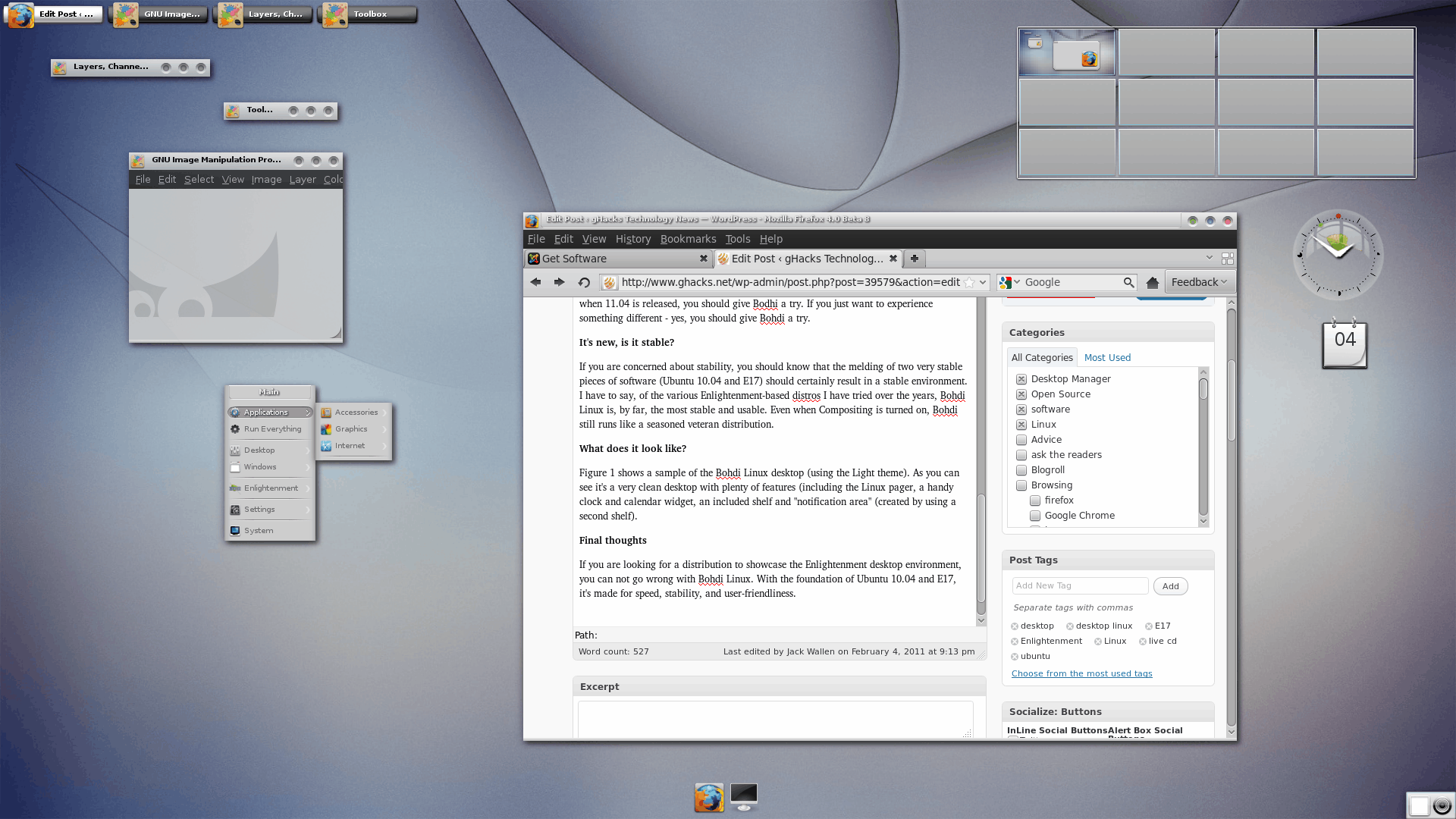1456x819 pixels.
Task: Click the monitor icon on bottom shelf
Action: tap(744, 796)
